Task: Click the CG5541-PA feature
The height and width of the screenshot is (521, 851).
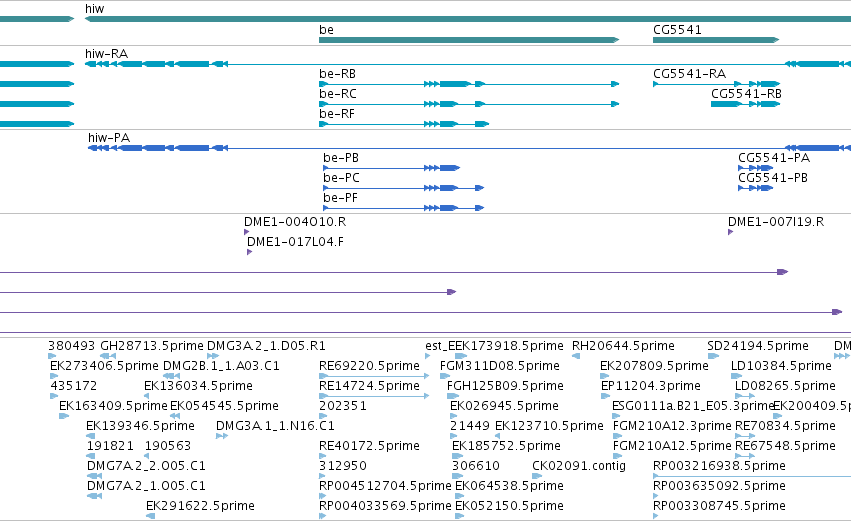Action: click(755, 168)
